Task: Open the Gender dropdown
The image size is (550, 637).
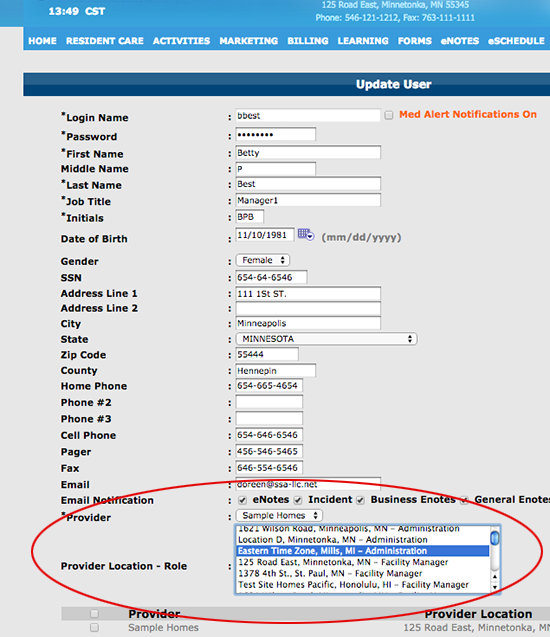Action: click(x=263, y=260)
